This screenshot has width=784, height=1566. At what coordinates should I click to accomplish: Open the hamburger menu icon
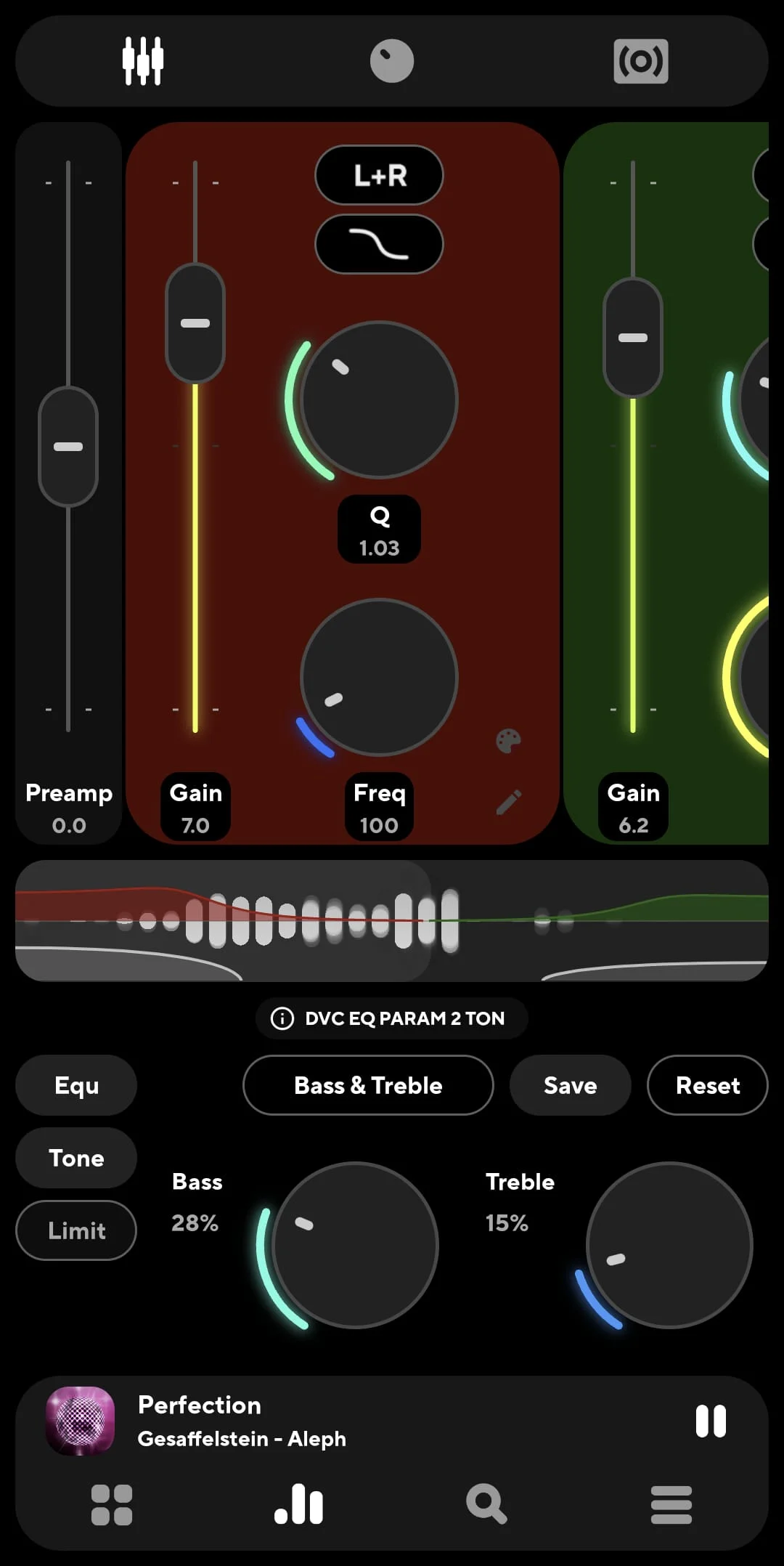(671, 1504)
